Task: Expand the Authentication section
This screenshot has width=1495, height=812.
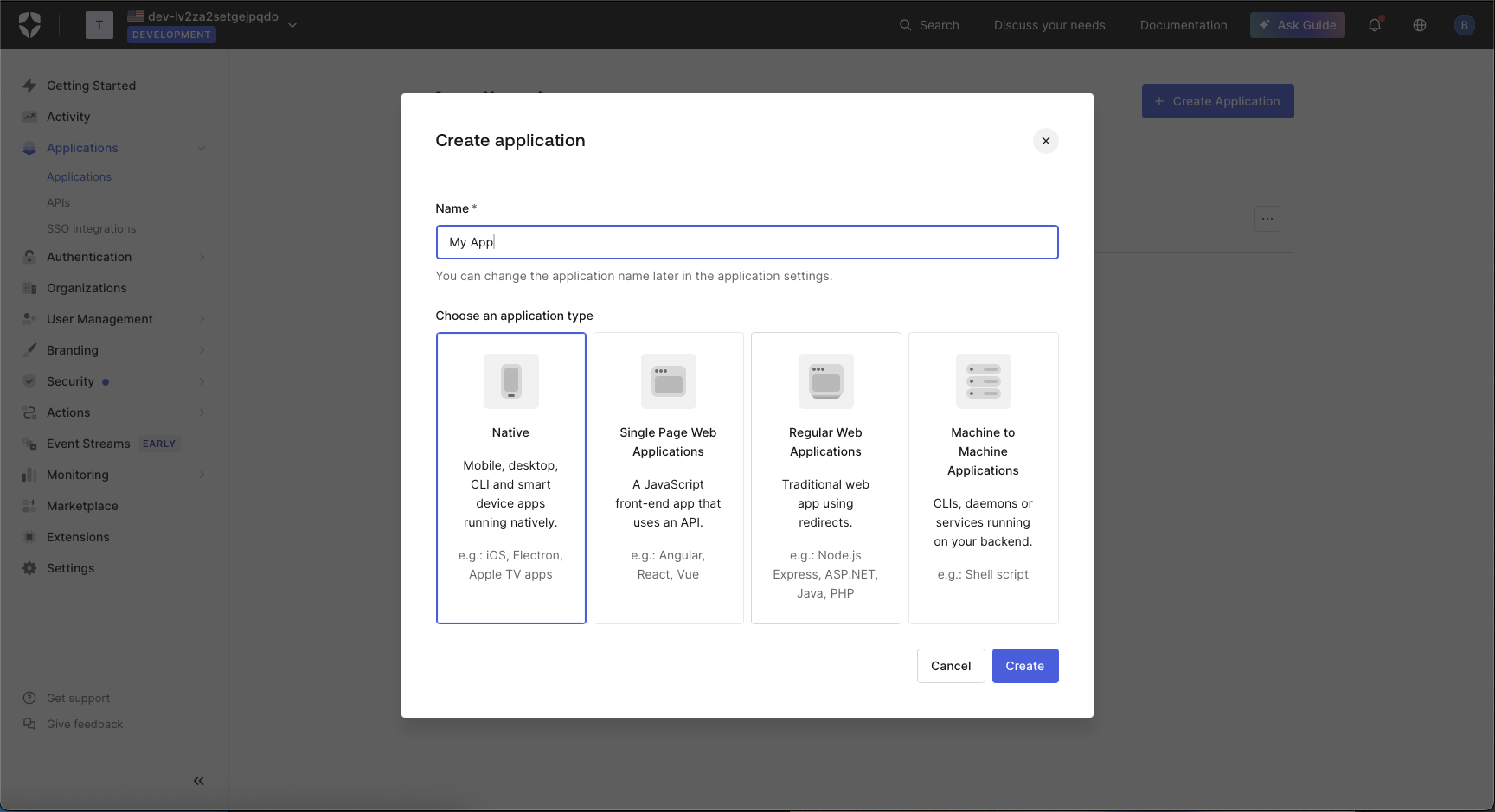Action: tap(202, 257)
